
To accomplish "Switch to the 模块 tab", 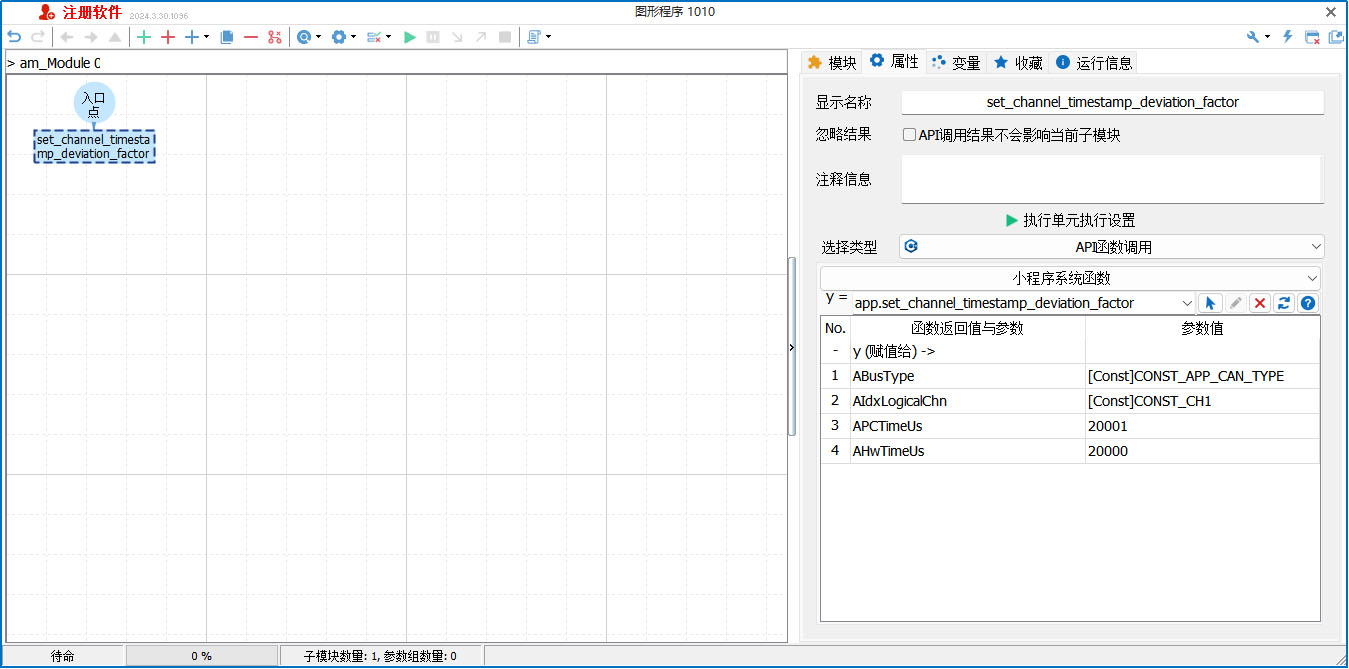I will (x=832, y=62).
